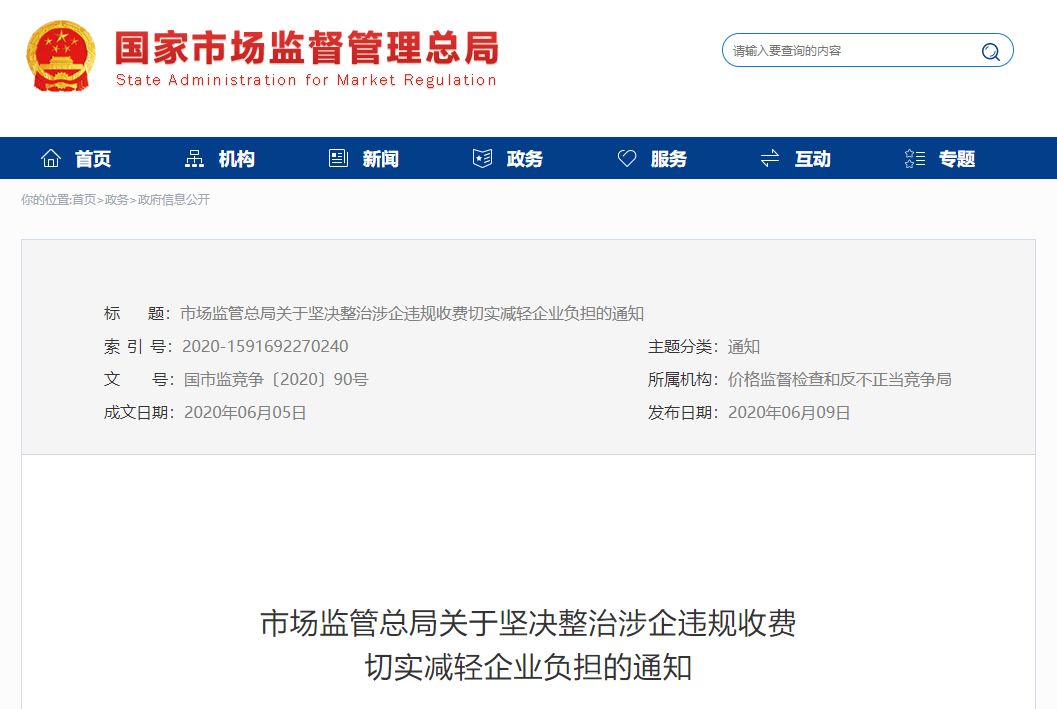Click the 成文日期 value 2020年06月05日
Viewport: 1057px width, 709px height.
(x=245, y=412)
